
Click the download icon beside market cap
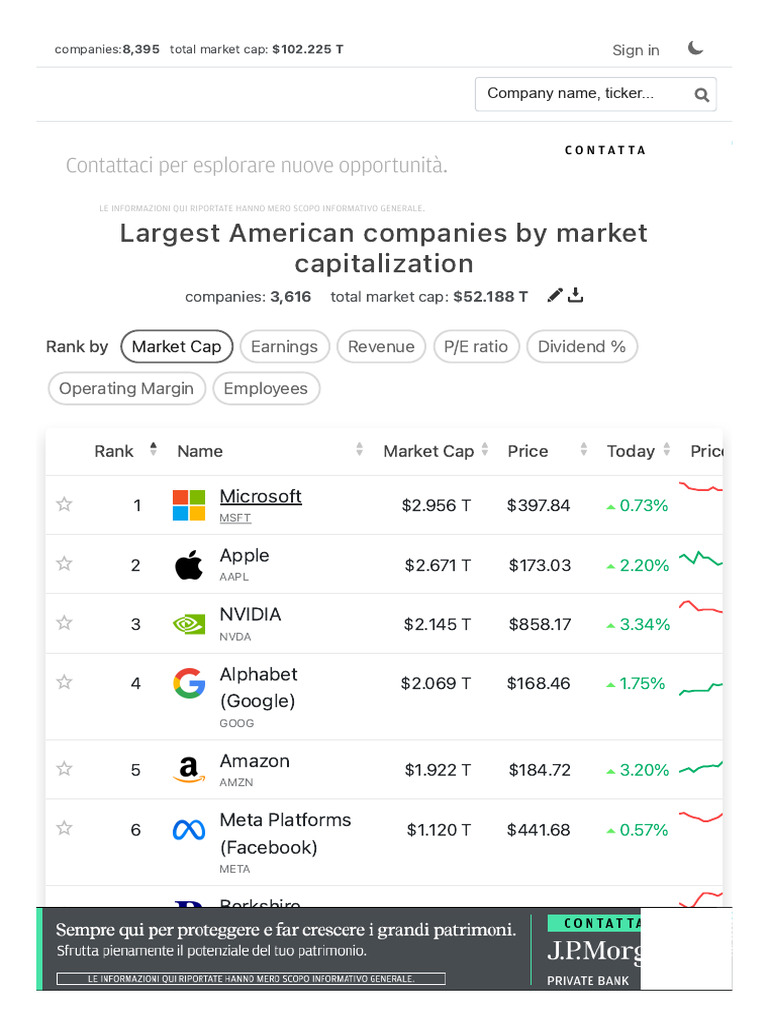coord(576,295)
